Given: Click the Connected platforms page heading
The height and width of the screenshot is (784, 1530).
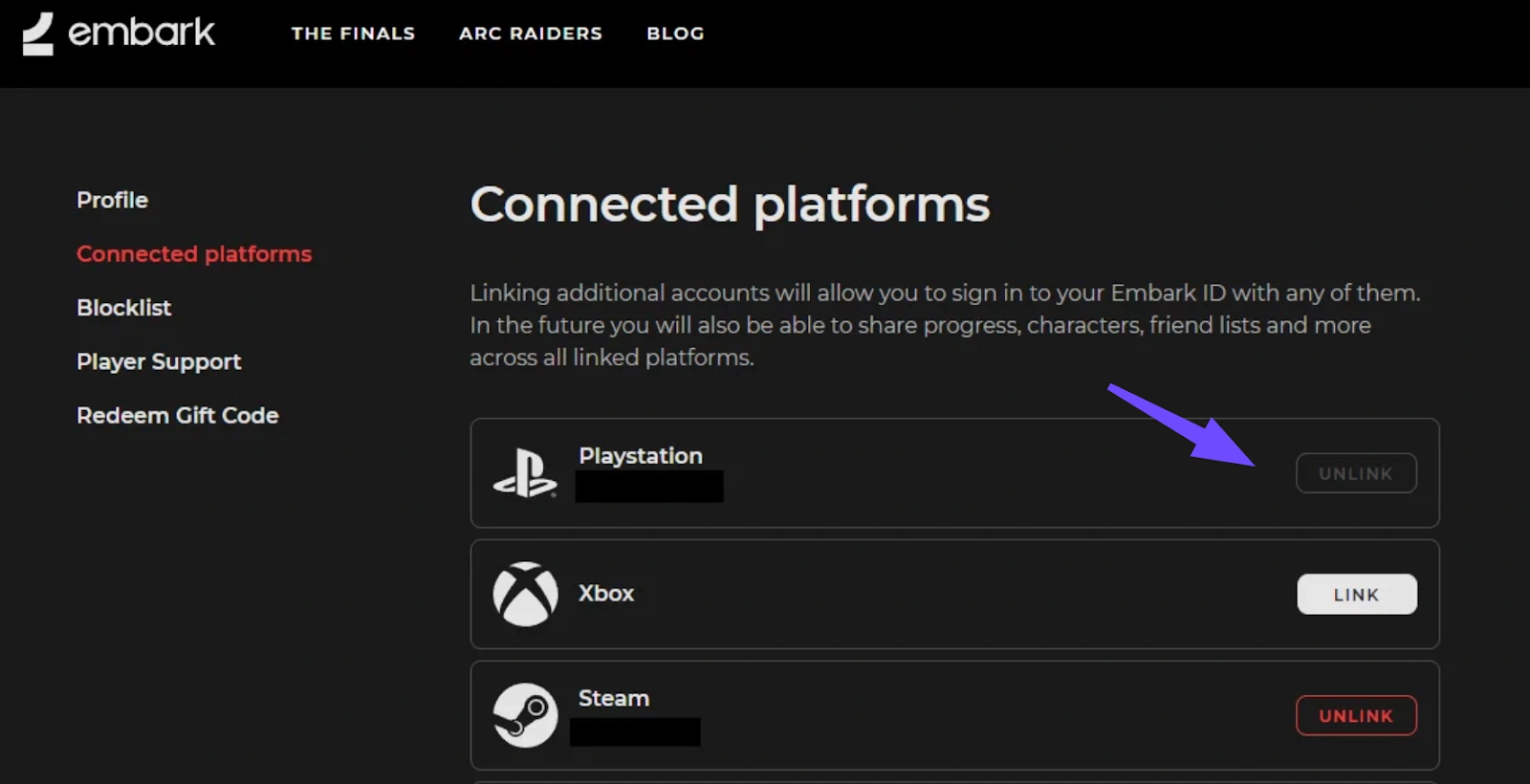Looking at the screenshot, I should [x=730, y=205].
